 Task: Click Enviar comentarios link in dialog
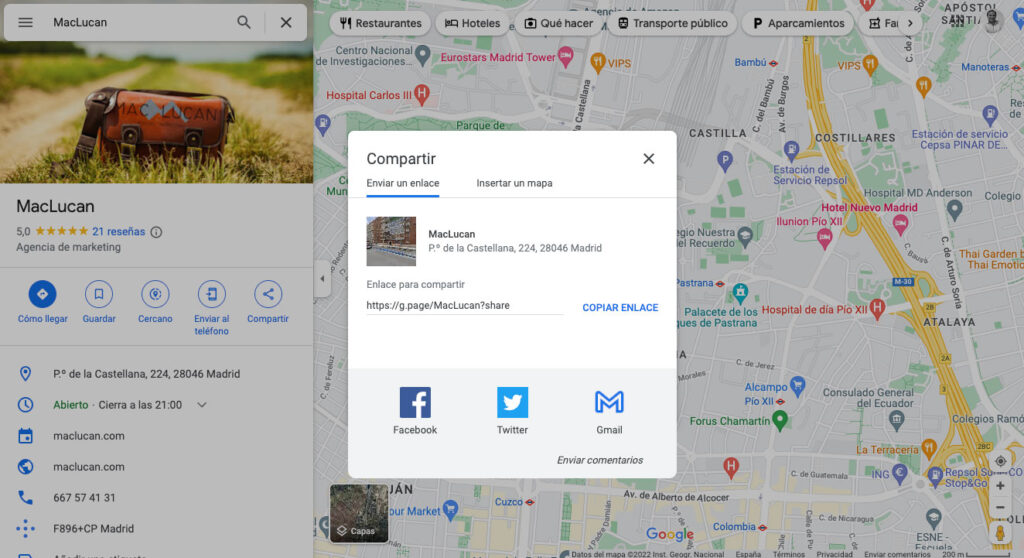(x=600, y=460)
